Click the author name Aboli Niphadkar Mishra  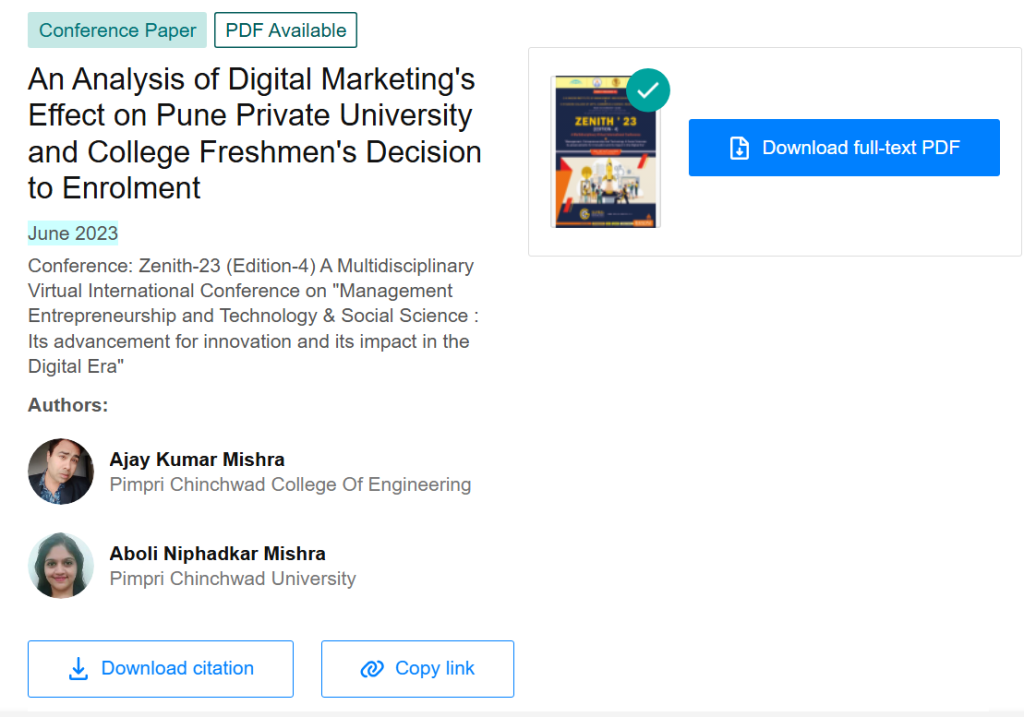(217, 553)
